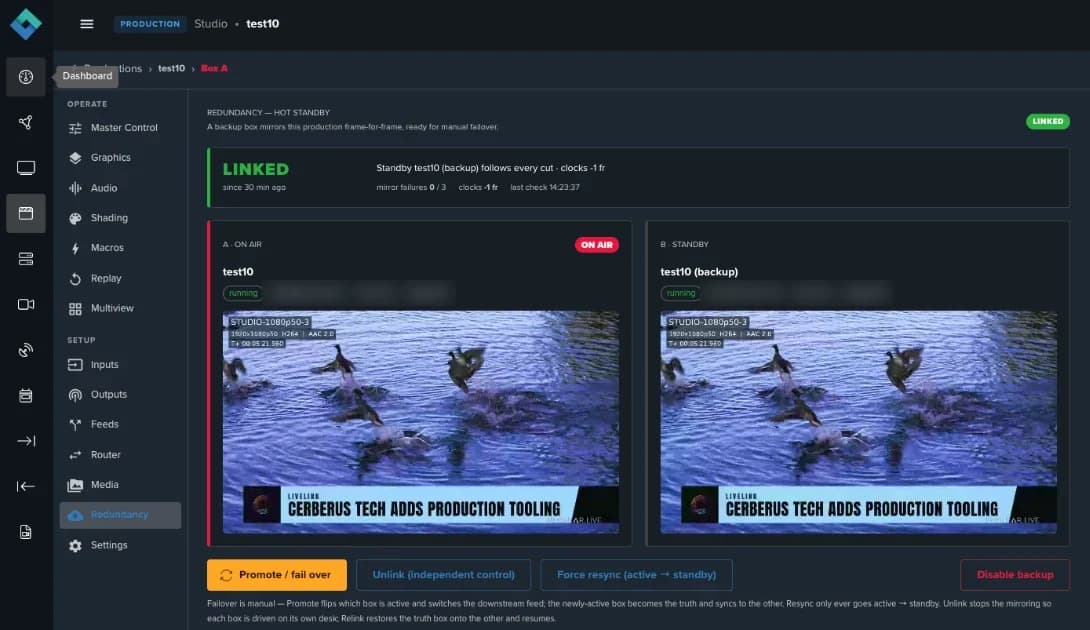Screen dimensions: 1090x630
Task: Click the Settings gear icon
Action: (75, 546)
